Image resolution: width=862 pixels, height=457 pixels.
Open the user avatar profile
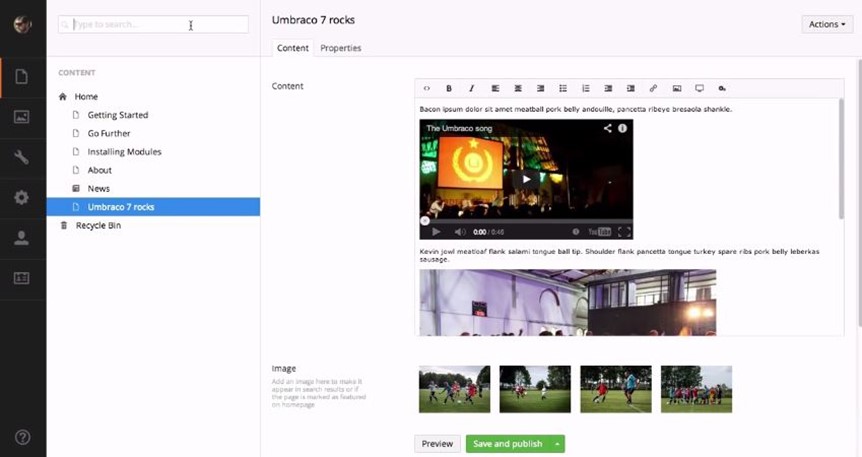coord(23,24)
